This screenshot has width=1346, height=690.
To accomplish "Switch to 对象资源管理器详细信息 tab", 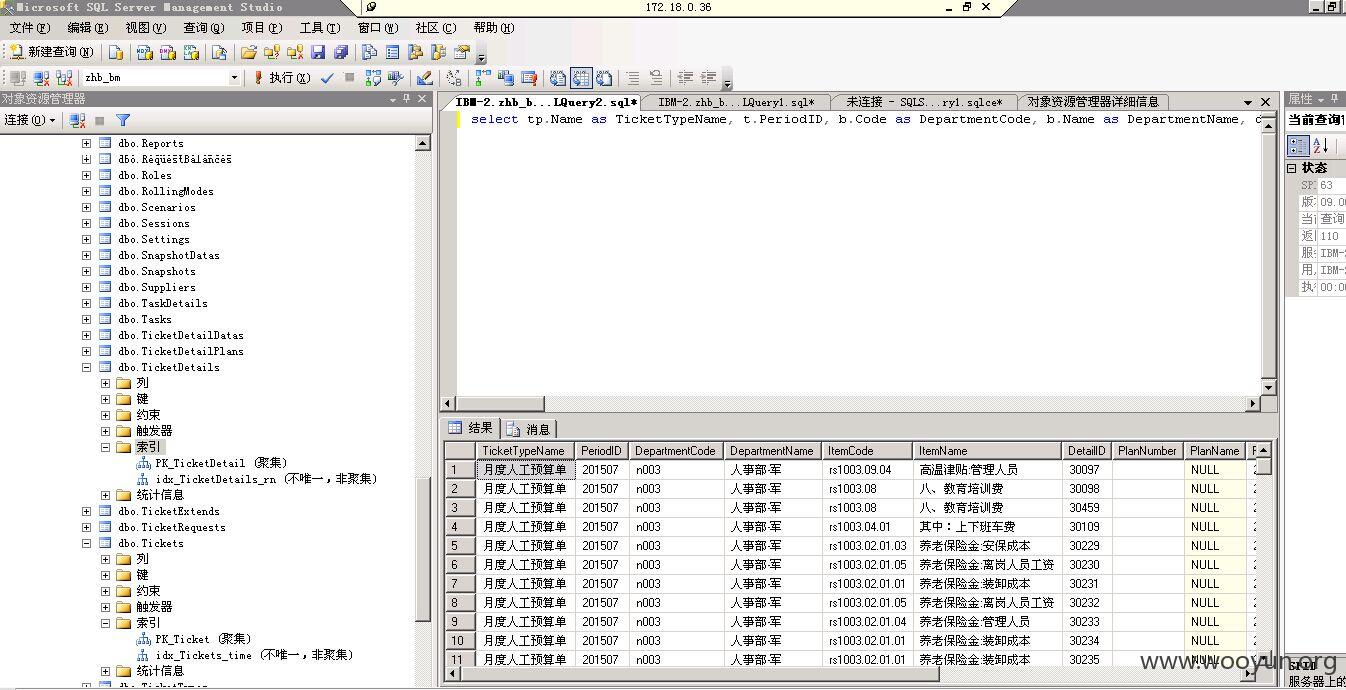I will (x=1093, y=102).
